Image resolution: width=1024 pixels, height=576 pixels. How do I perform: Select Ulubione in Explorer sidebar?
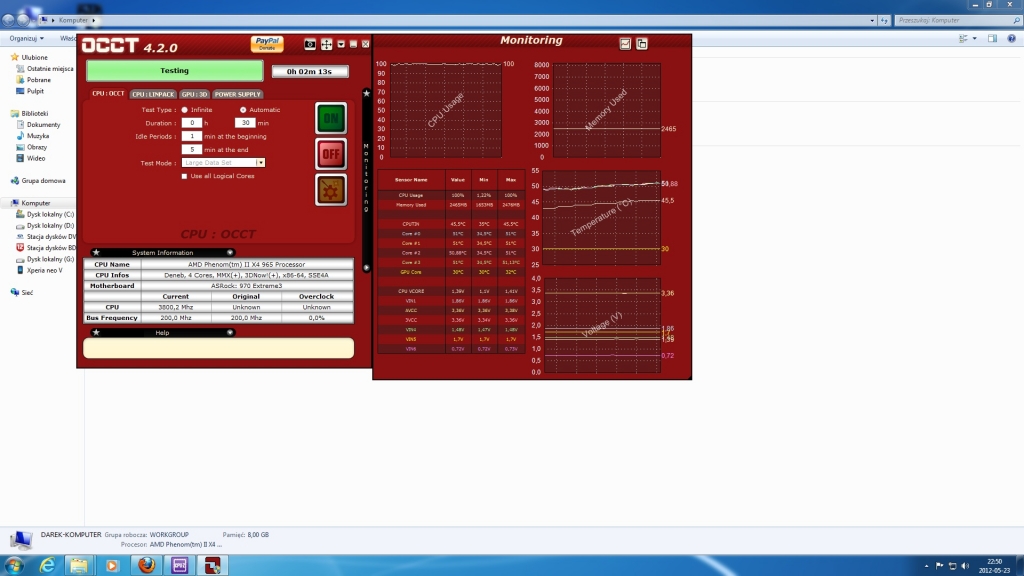[x=34, y=57]
